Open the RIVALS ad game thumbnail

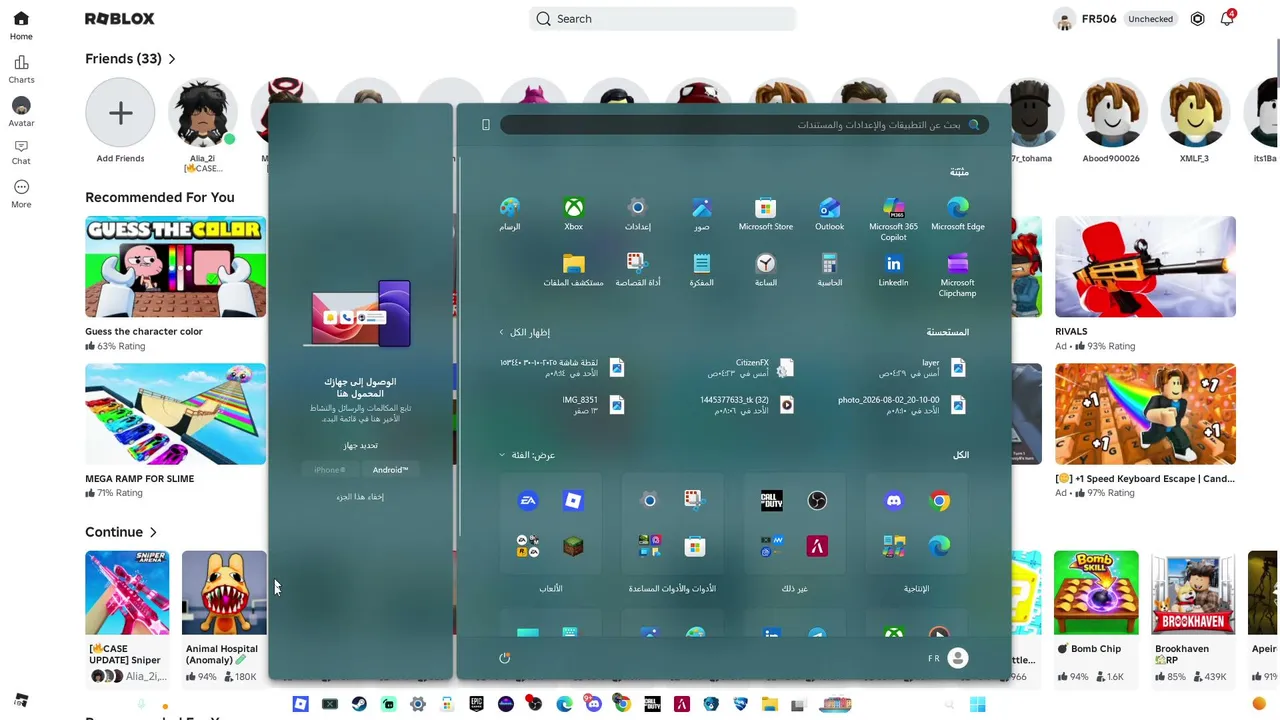(x=1145, y=267)
